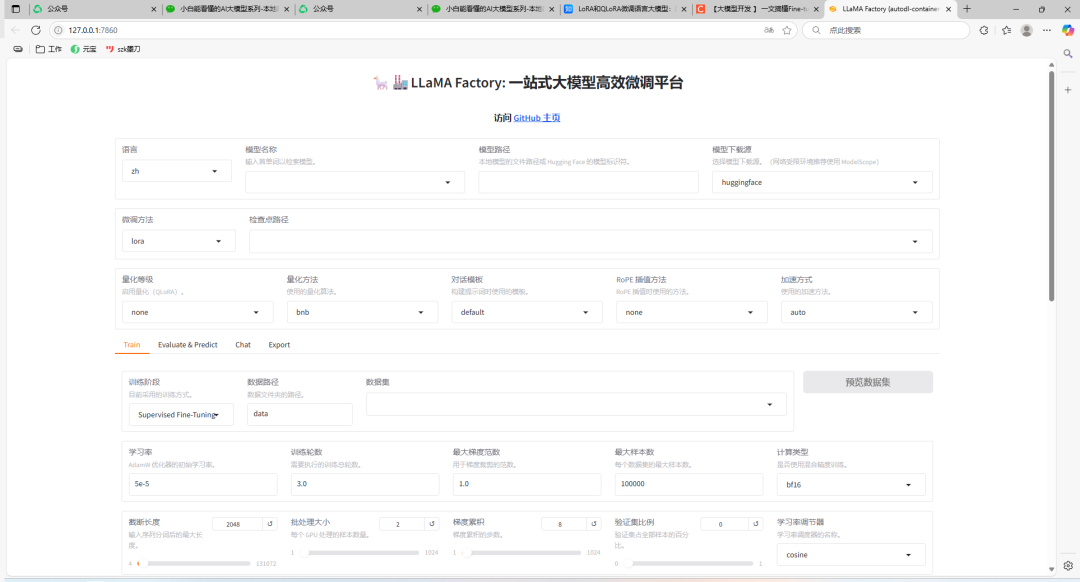The image size is (1080, 582).
Task: Switch to the Chat tab
Action: coord(242,344)
